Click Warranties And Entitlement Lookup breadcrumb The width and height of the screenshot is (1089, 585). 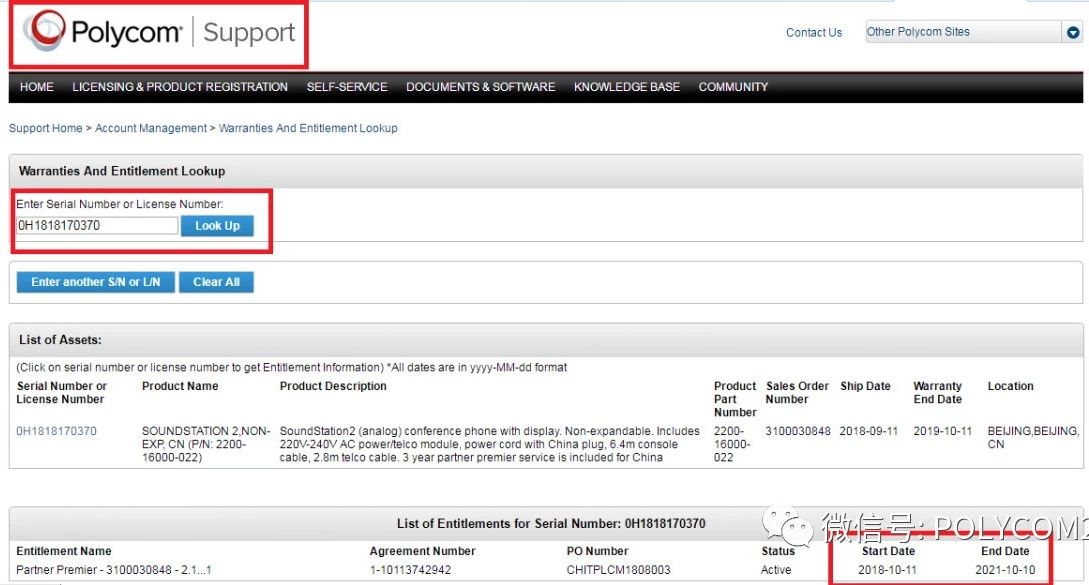(x=308, y=129)
